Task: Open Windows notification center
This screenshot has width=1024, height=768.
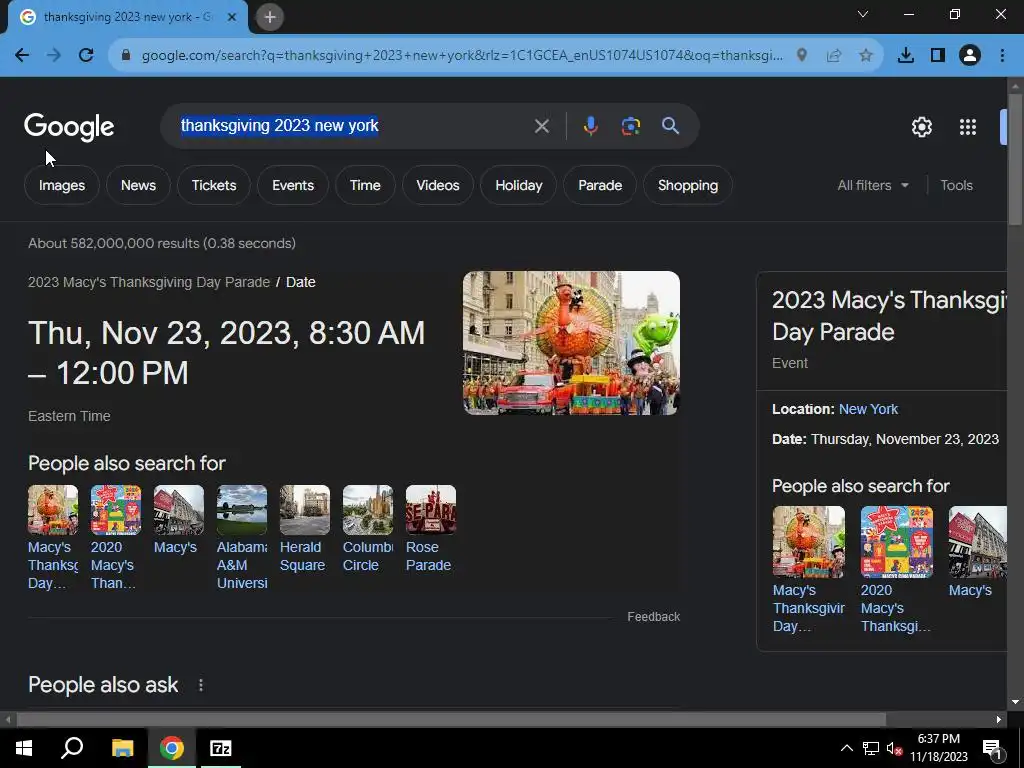Action: (992, 749)
